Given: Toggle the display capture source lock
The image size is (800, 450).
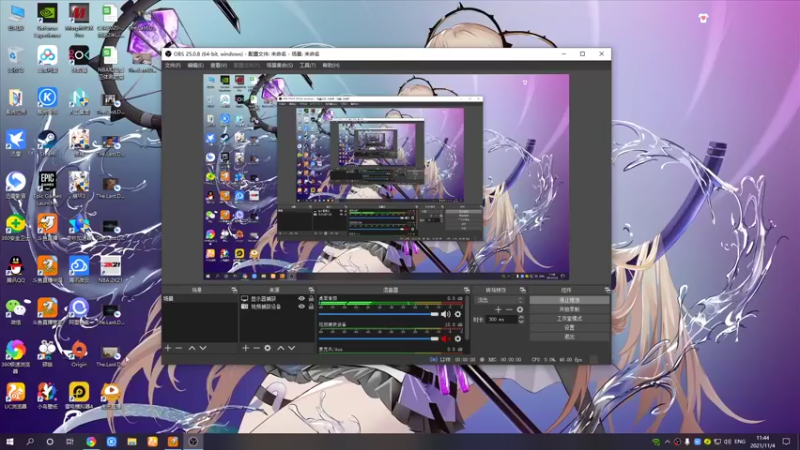Looking at the screenshot, I should (x=311, y=298).
